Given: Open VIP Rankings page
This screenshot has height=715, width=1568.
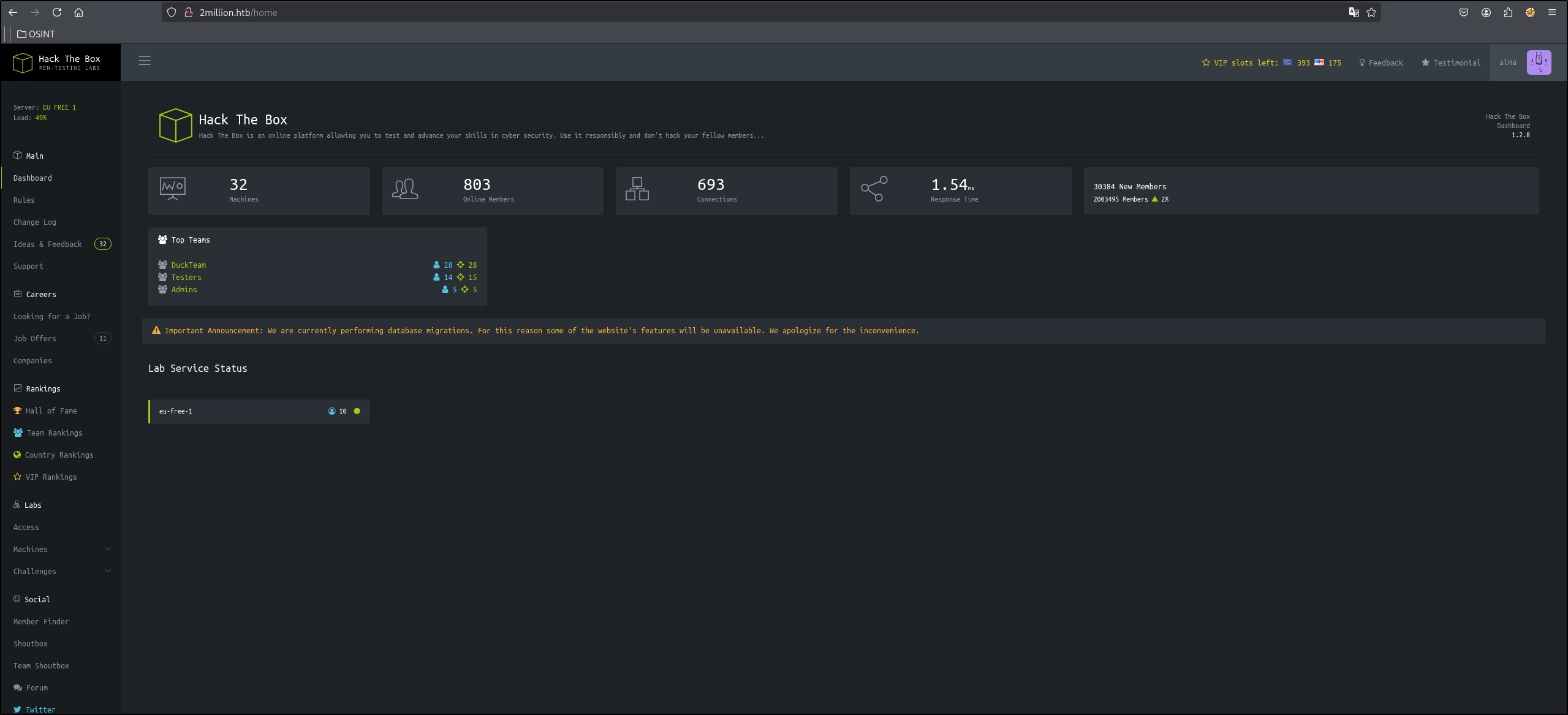Looking at the screenshot, I should pos(51,477).
